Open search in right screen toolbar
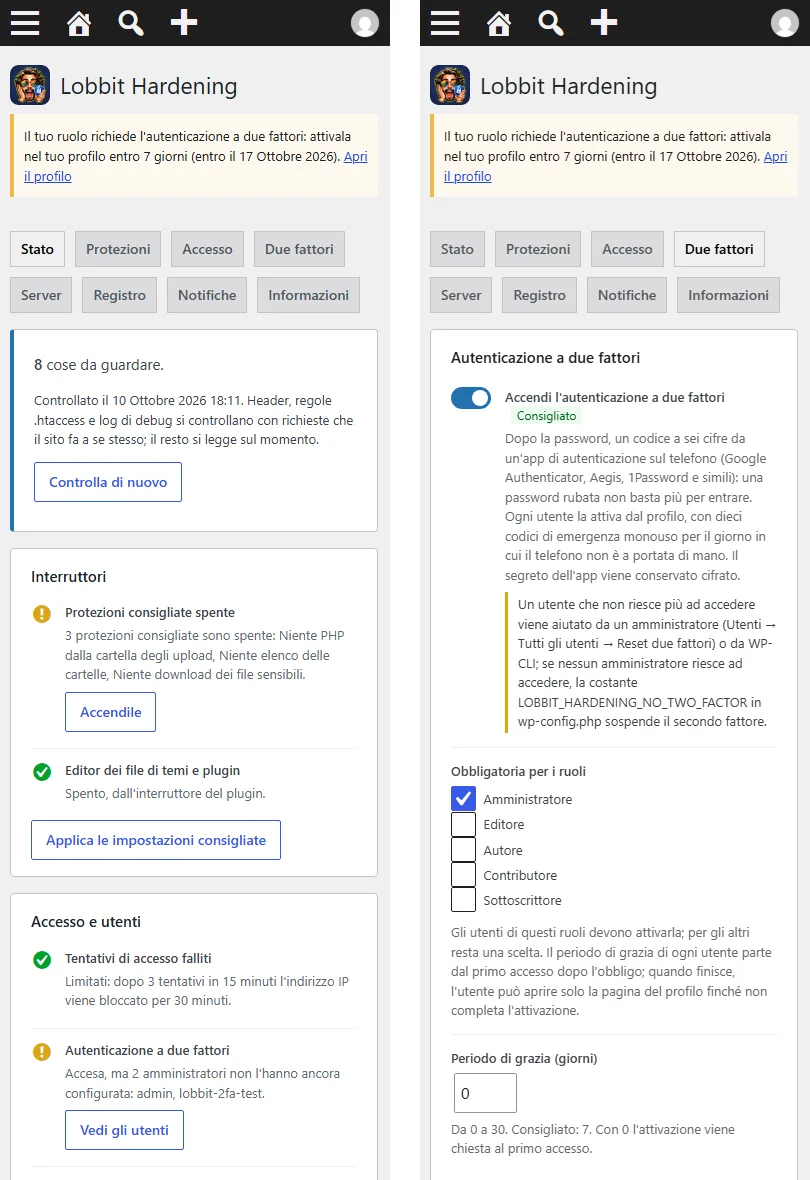Viewport: 810px width, 1180px height. click(x=551, y=23)
